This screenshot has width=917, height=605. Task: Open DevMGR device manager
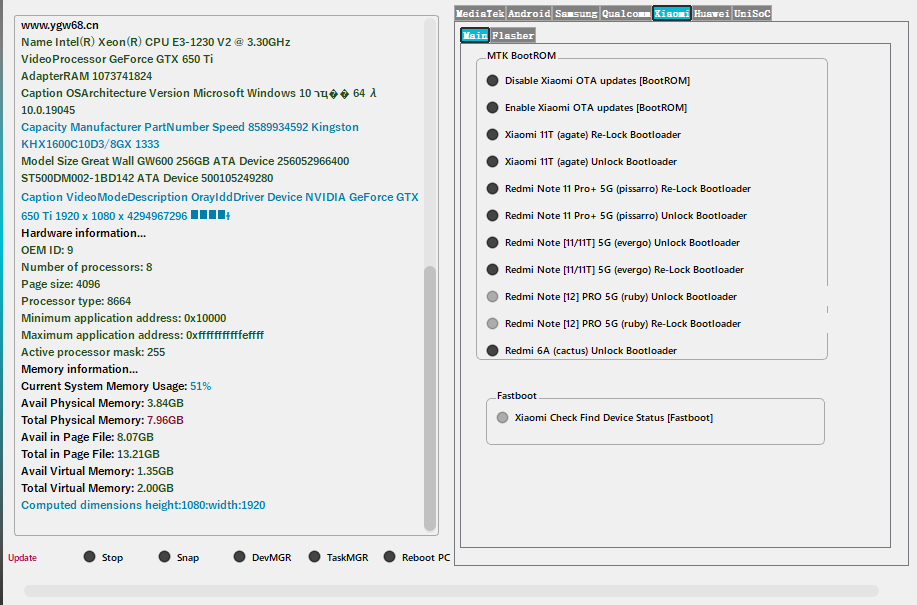pos(263,557)
